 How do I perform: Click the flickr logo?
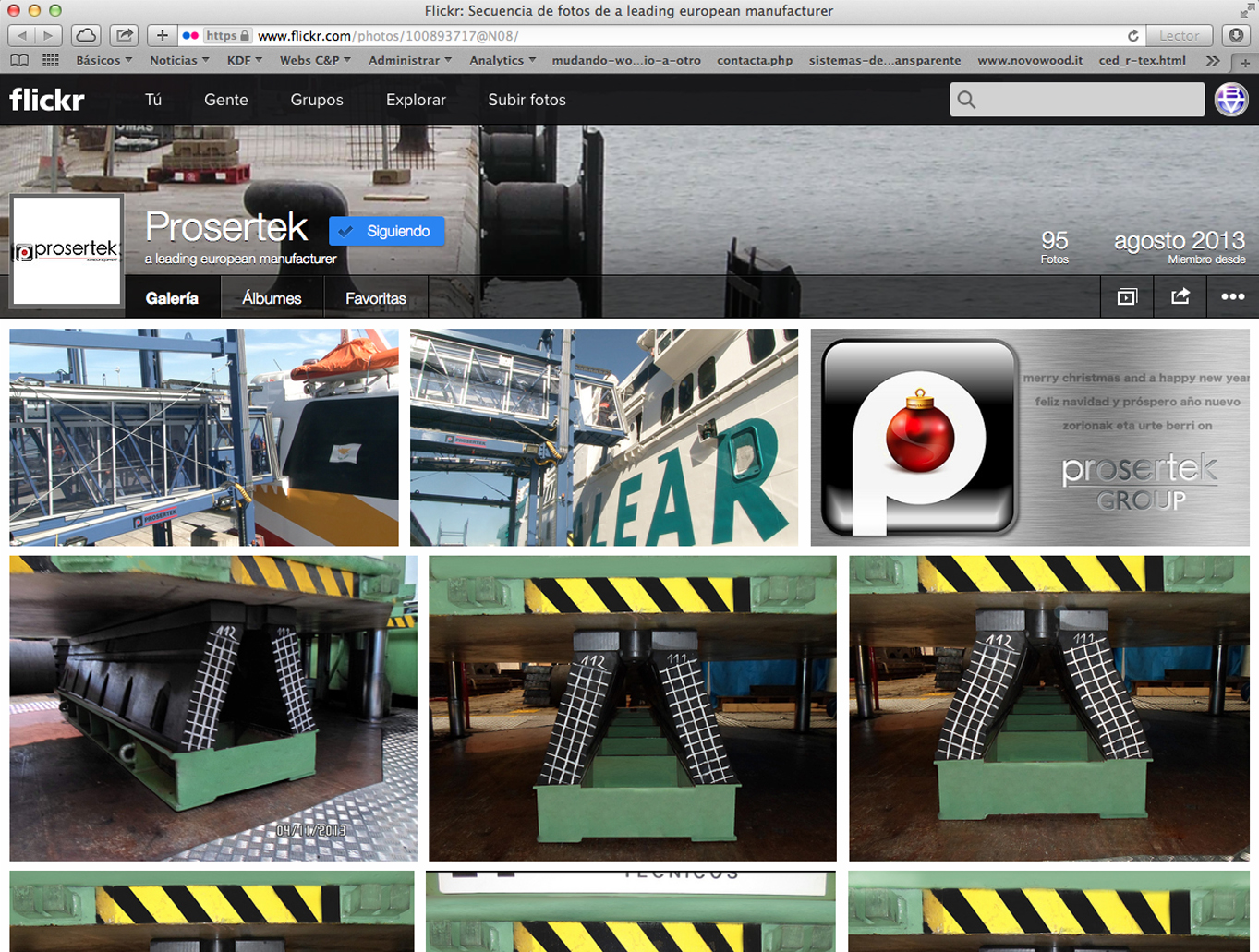pyautogui.click(x=47, y=100)
